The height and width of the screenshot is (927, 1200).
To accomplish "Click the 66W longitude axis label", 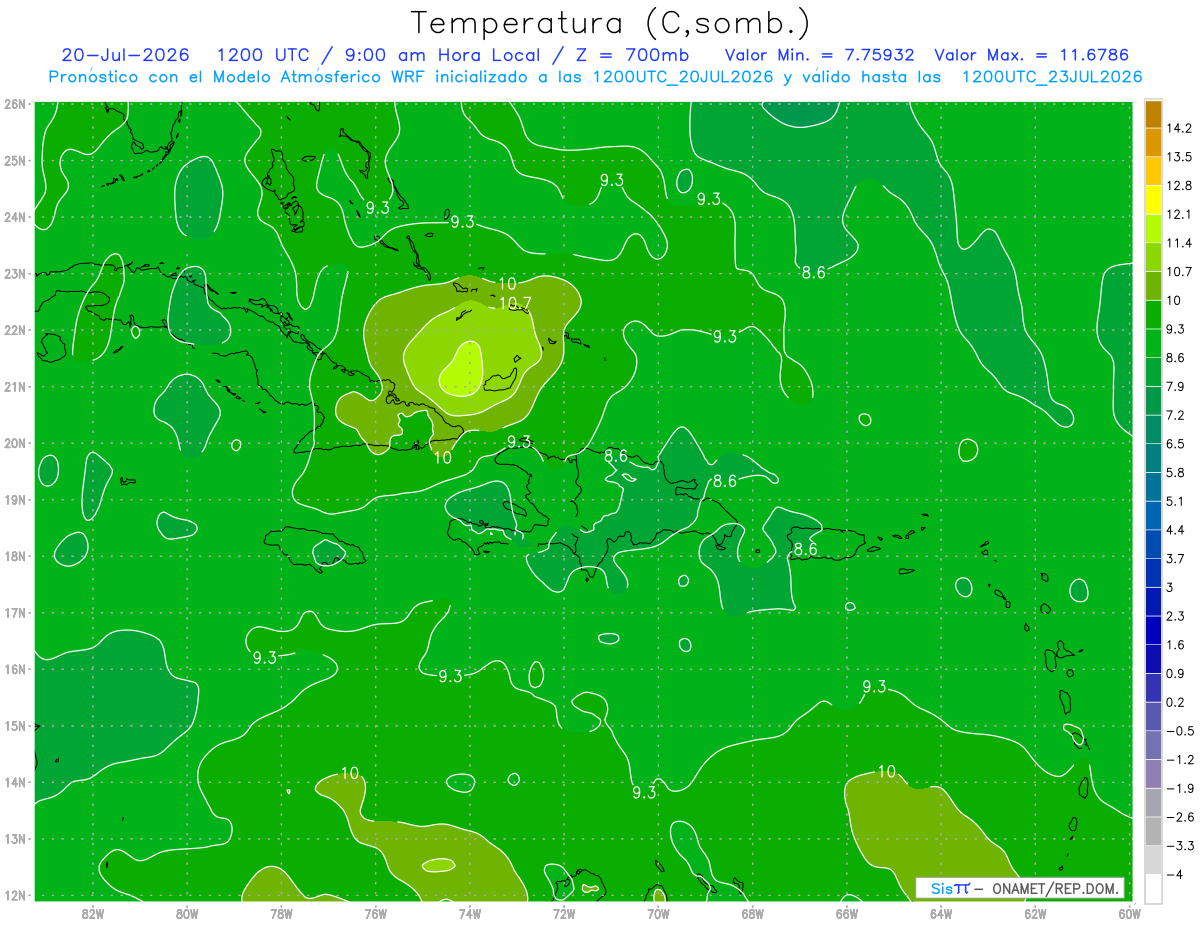I will [846, 913].
